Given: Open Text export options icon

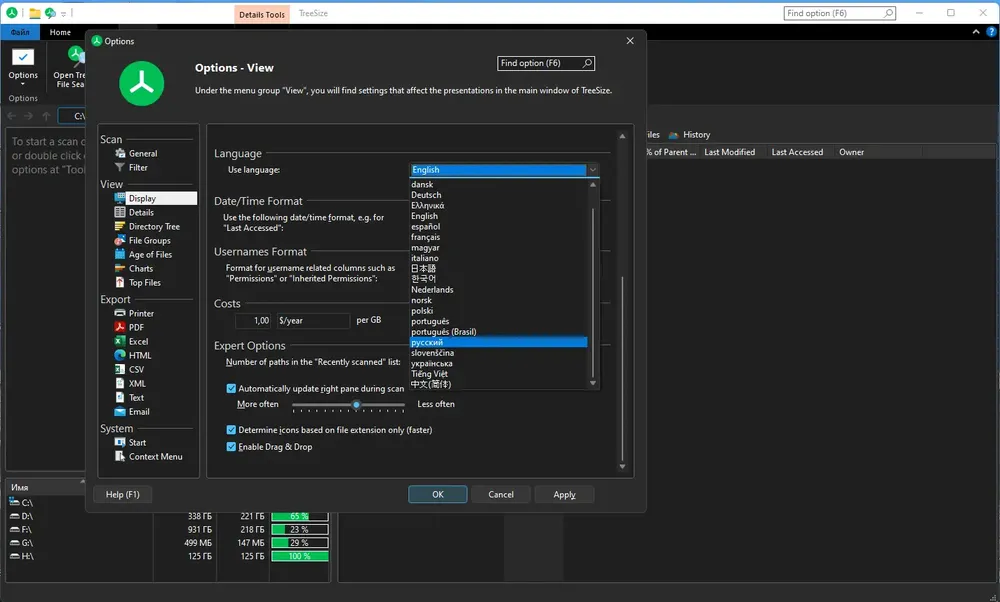Looking at the screenshot, I should click(x=120, y=397).
